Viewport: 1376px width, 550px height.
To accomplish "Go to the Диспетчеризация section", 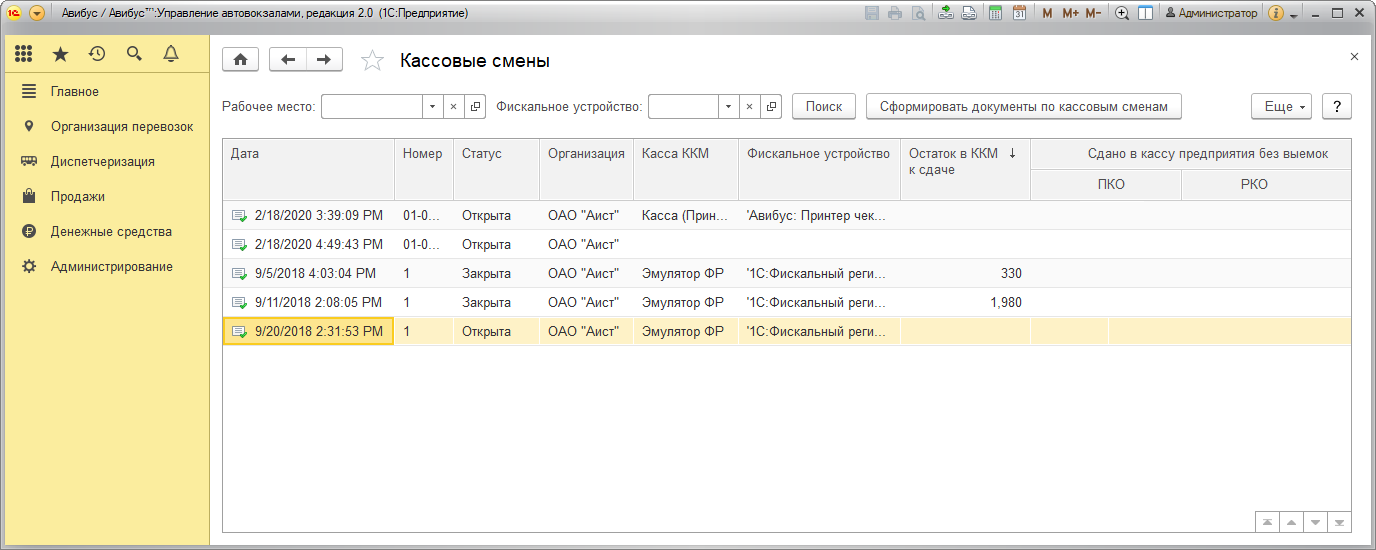I will (102, 161).
